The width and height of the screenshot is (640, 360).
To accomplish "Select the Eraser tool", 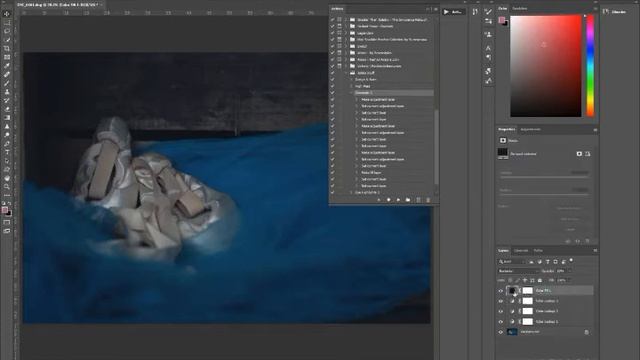I will click(7, 109).
